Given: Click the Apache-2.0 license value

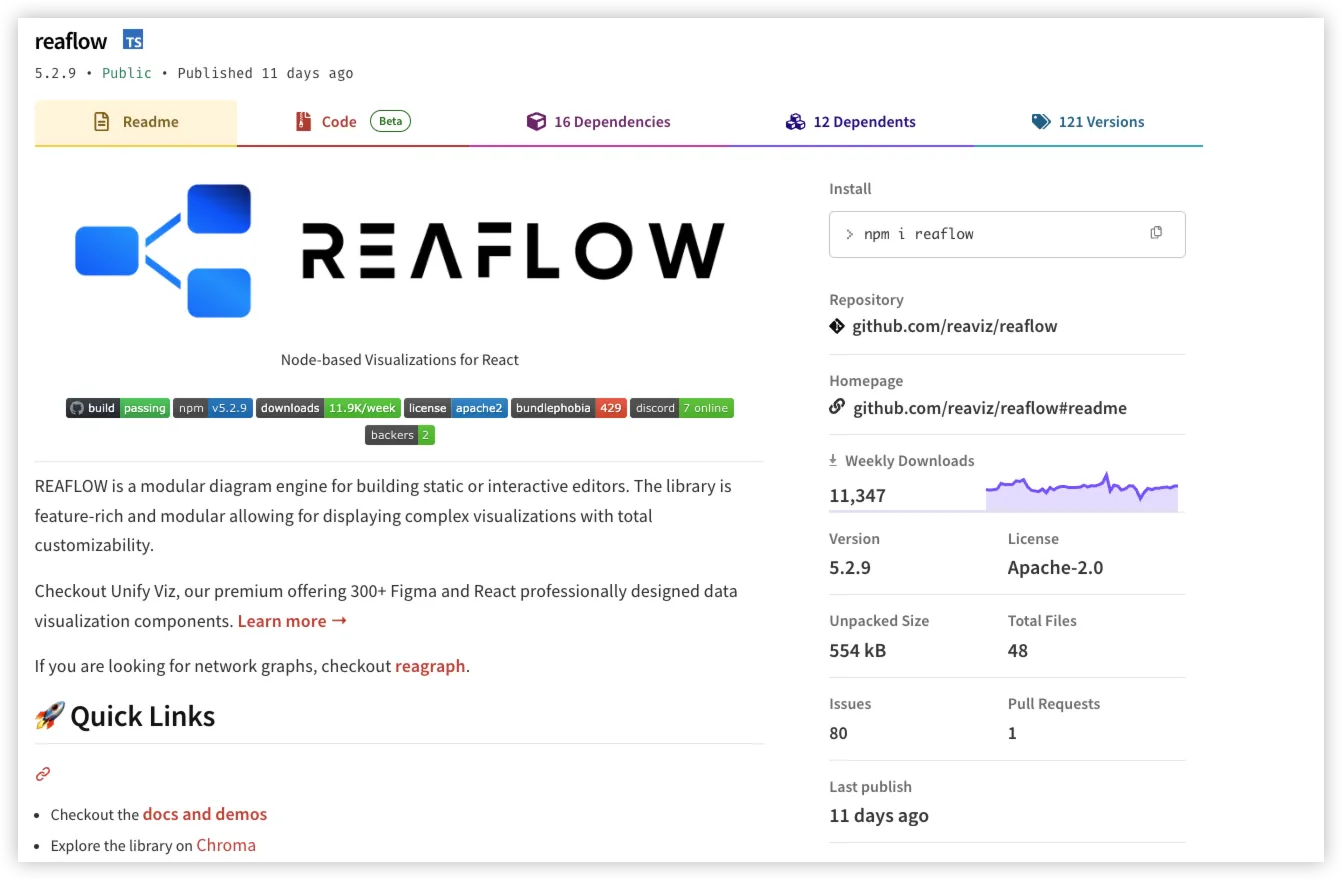Looking at the screenshot, I should click(x=1055, y=568).
